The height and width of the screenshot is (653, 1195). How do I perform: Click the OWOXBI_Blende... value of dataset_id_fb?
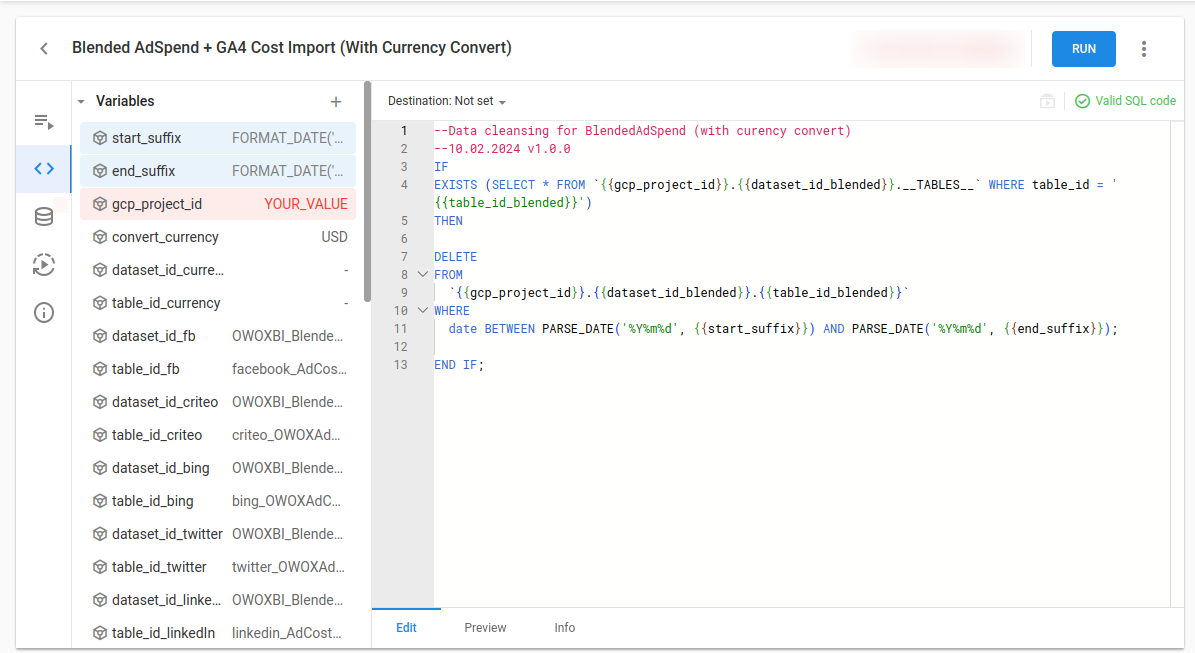click(287, 336)
